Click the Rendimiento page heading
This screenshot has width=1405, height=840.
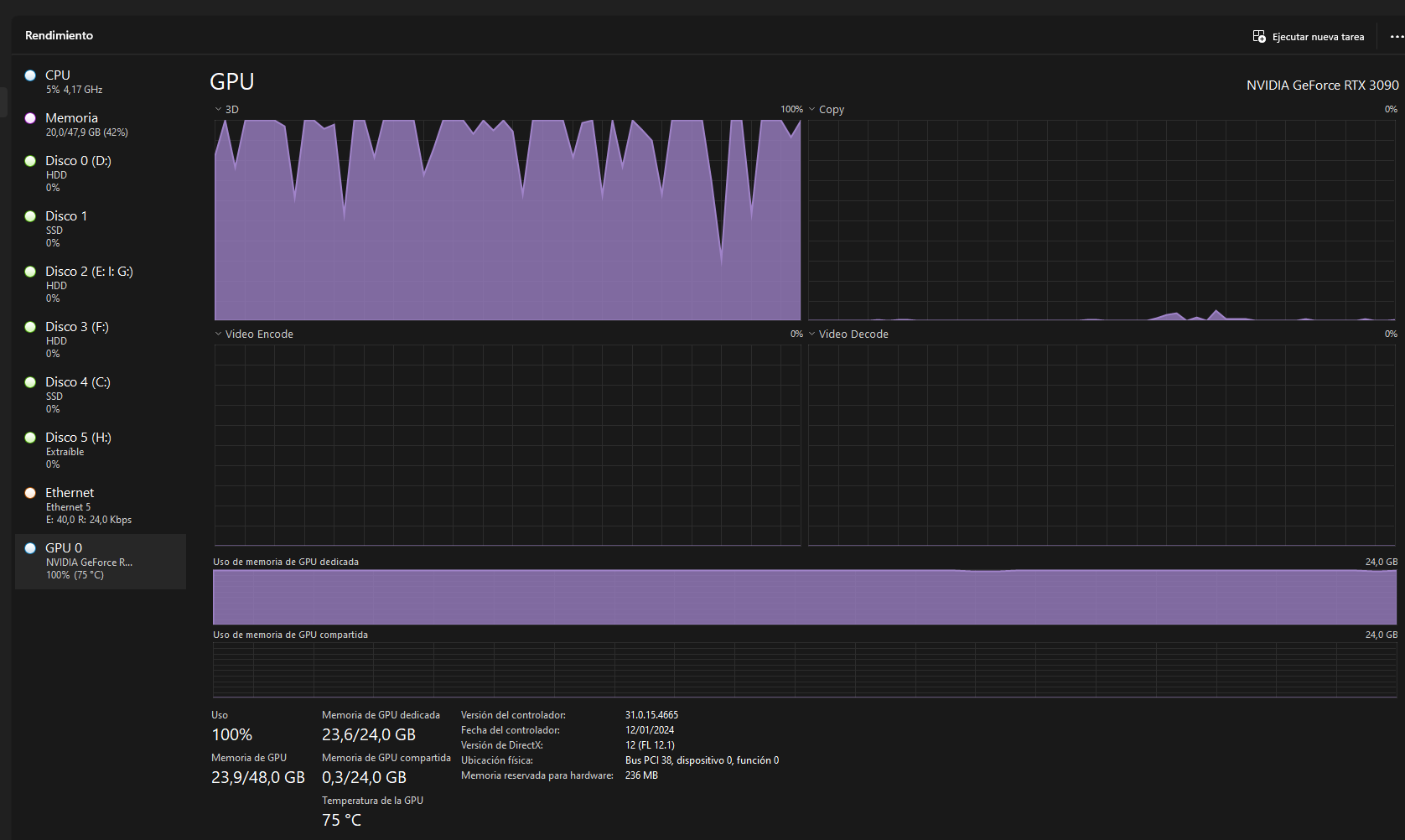(x=59, y=35)
